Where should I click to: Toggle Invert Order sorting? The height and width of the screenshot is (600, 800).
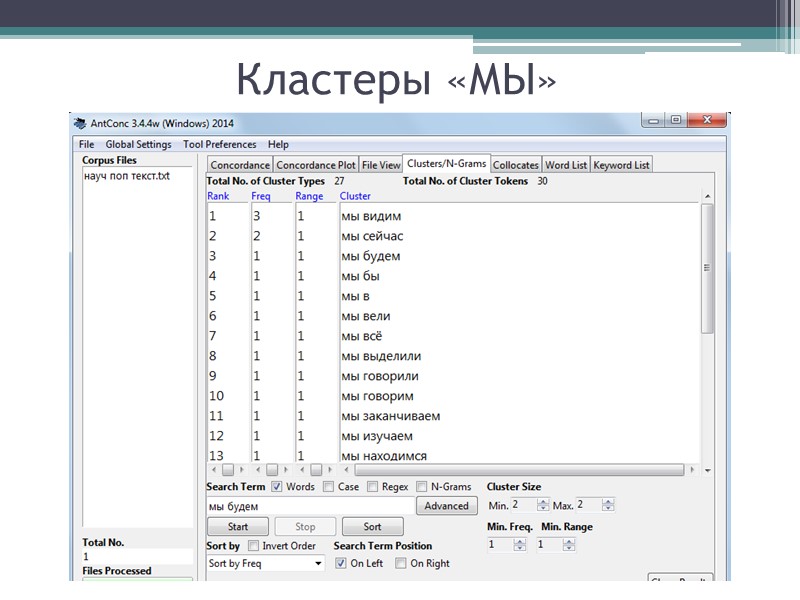(255, 546)
